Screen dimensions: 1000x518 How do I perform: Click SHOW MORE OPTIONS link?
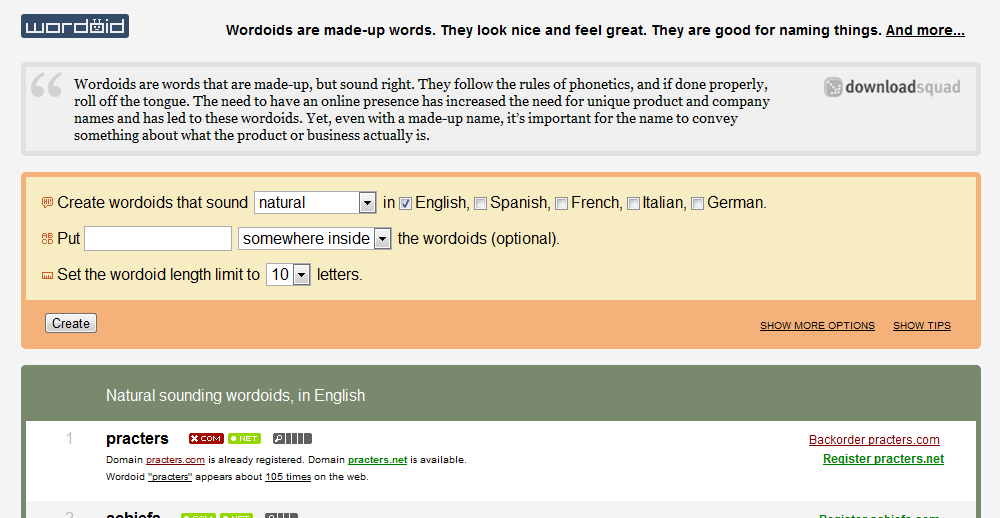pos(817,325)
